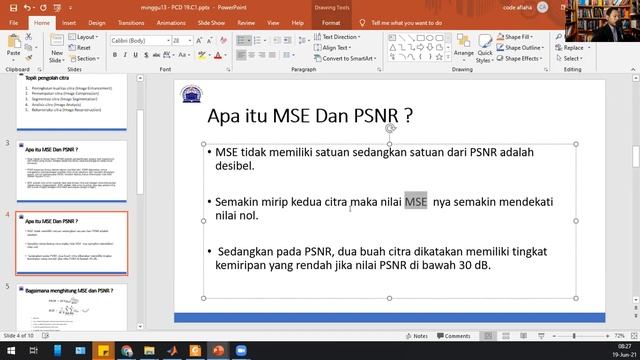Open the Text Direction dropdown
Image resolution: width=640 pixels, height=360 pixels.
click(x=337, y=37)
